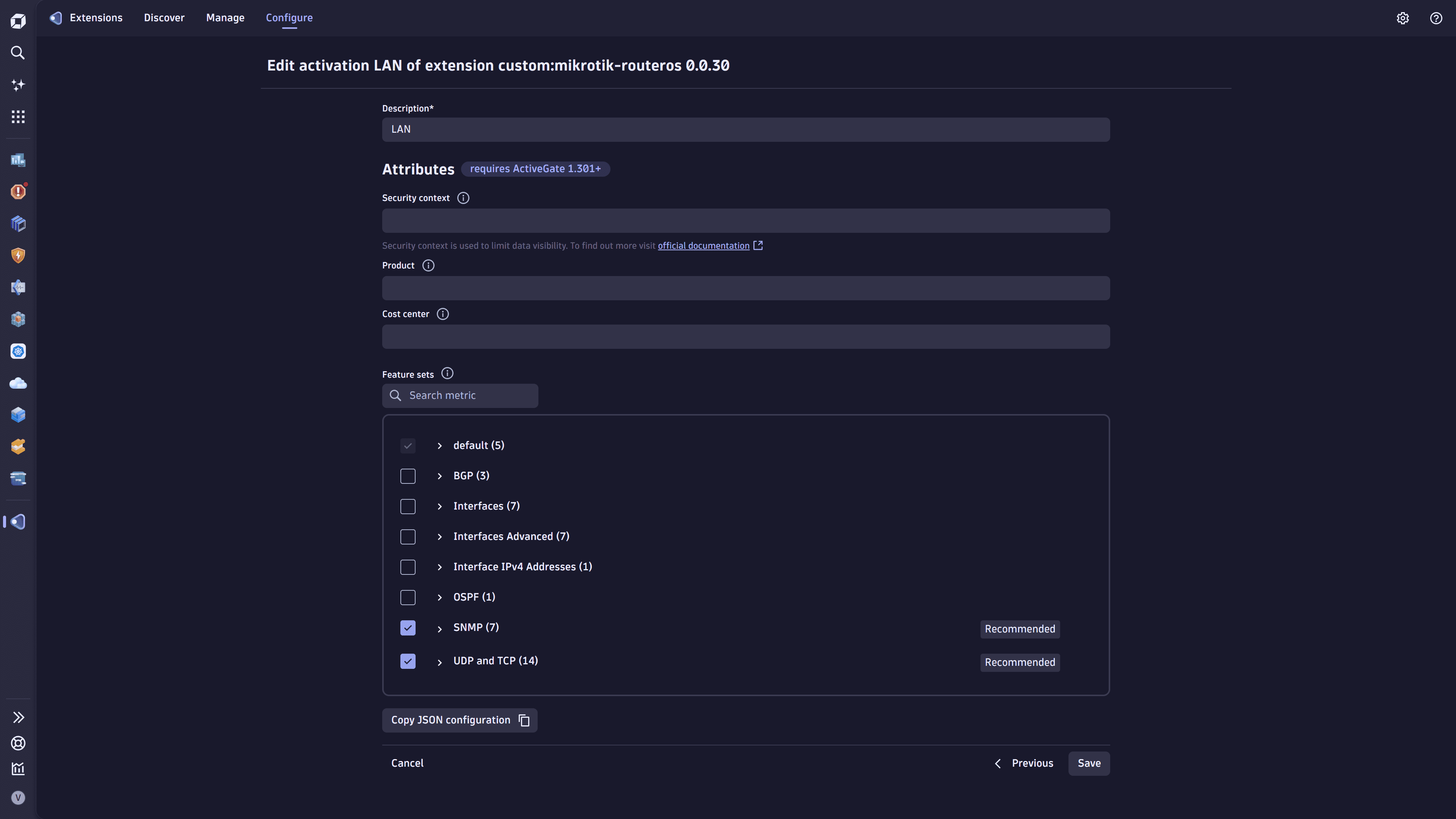Screen dimensions: 1456x819
Task: Uncheck the SNMP feature set
Action: (x=408, y=628)
